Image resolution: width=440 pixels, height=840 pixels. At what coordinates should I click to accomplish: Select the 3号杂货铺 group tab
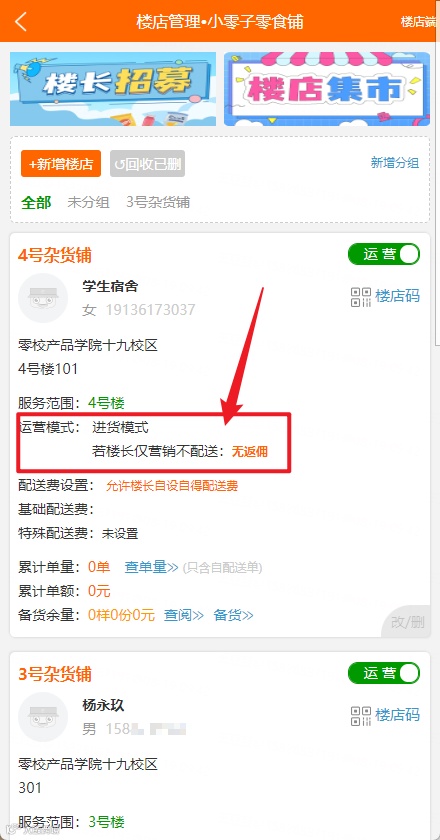coord(158,202)
